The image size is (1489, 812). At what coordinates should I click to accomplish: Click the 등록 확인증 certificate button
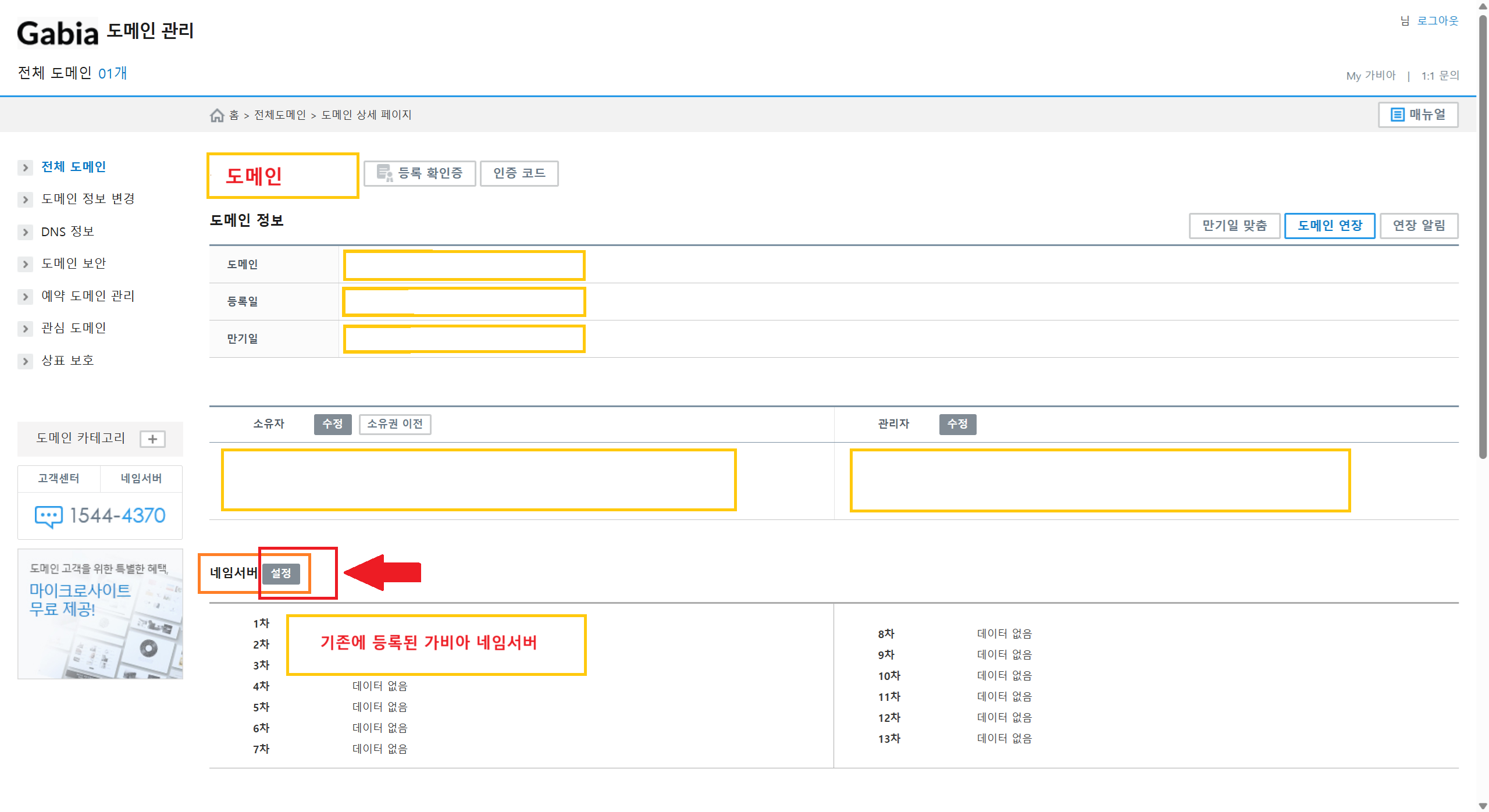(419, 173)
